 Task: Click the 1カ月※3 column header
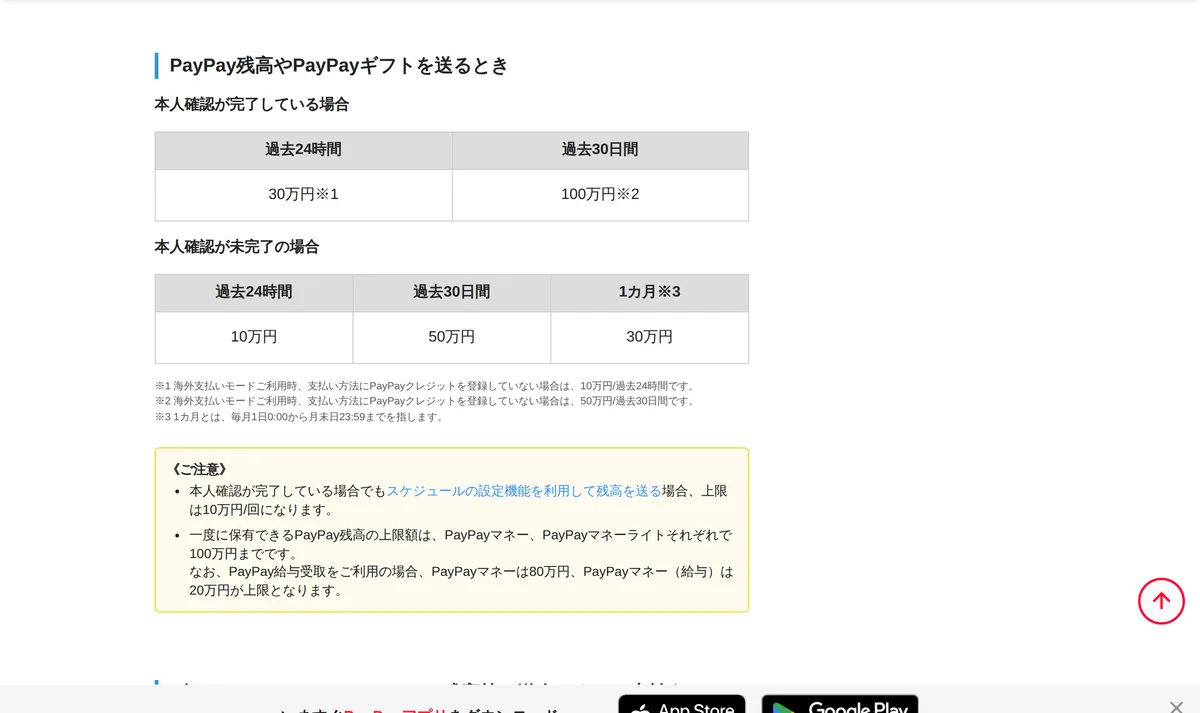[x=650, y=293]
